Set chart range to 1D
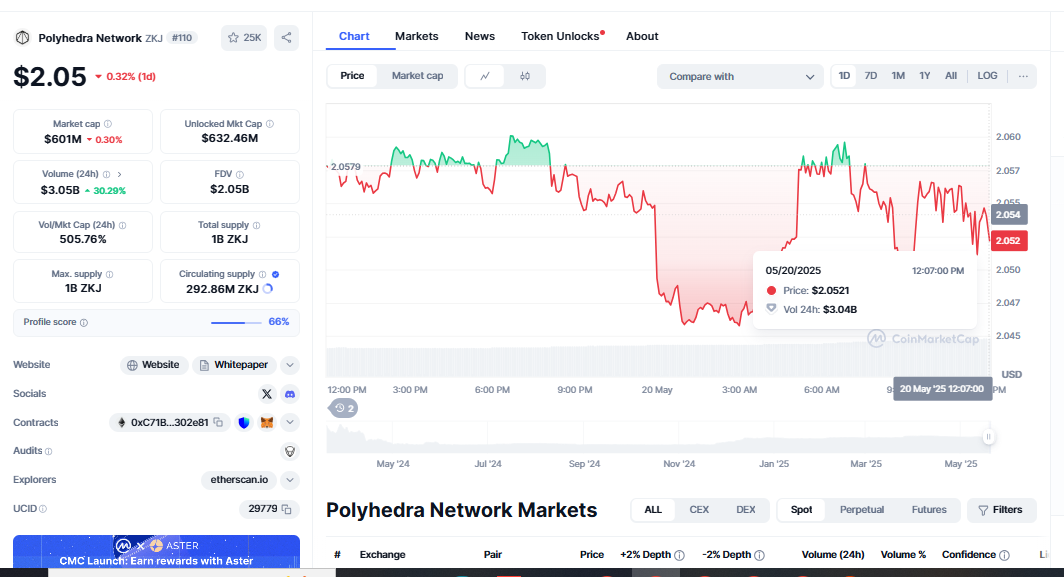This screenshot has height=577, width=1064. click(844, 76)
